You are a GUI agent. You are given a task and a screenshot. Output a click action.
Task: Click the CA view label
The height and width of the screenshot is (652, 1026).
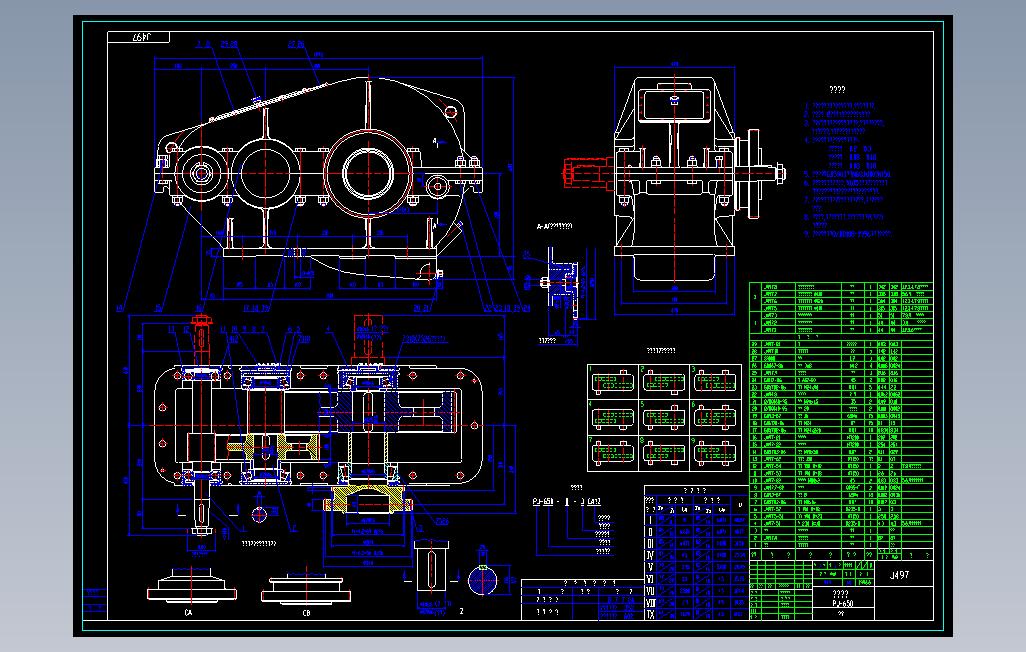click(188, 613)
